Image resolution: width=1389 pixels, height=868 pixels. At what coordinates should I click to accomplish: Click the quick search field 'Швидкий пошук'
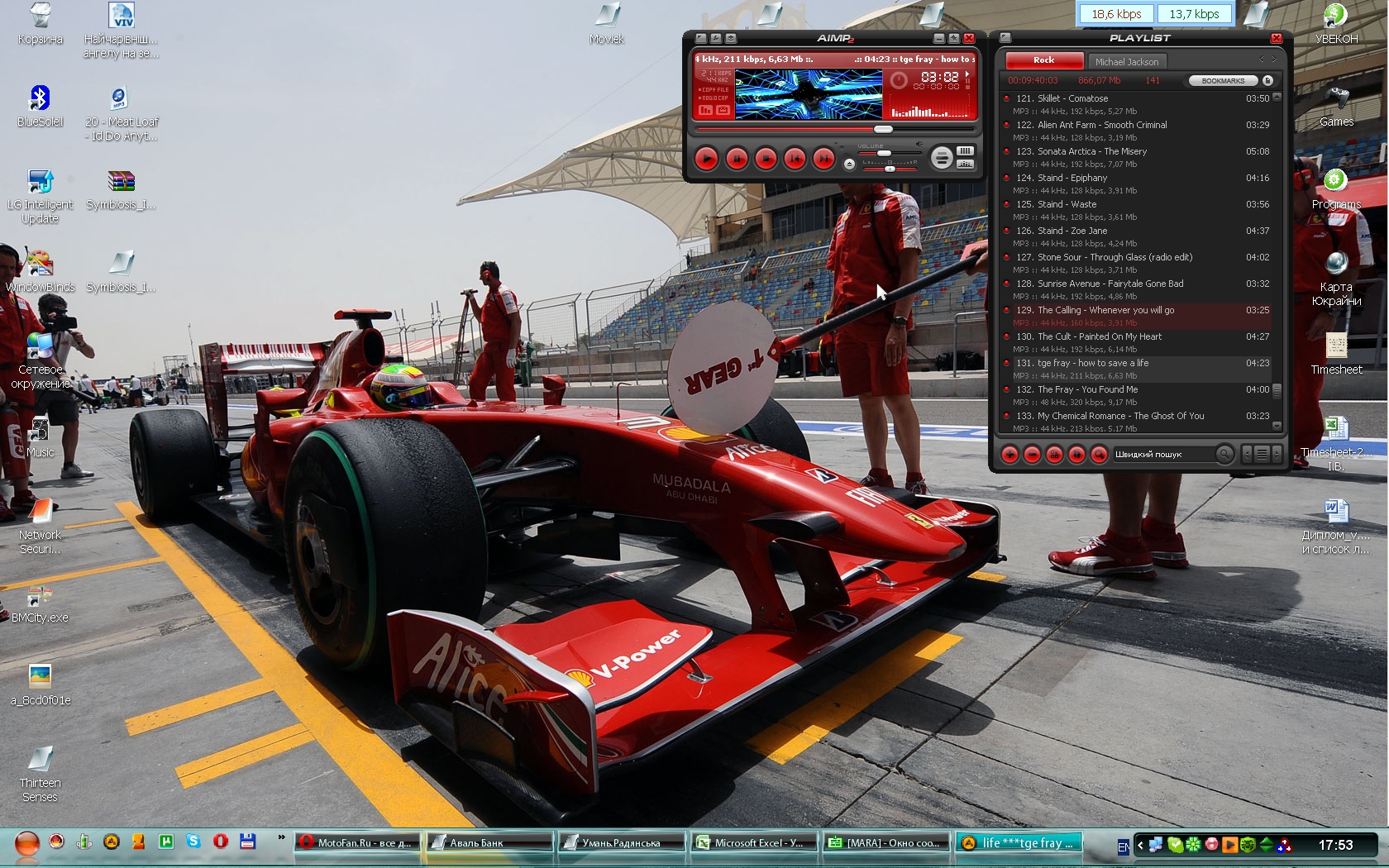click(x=1163, y=454)
